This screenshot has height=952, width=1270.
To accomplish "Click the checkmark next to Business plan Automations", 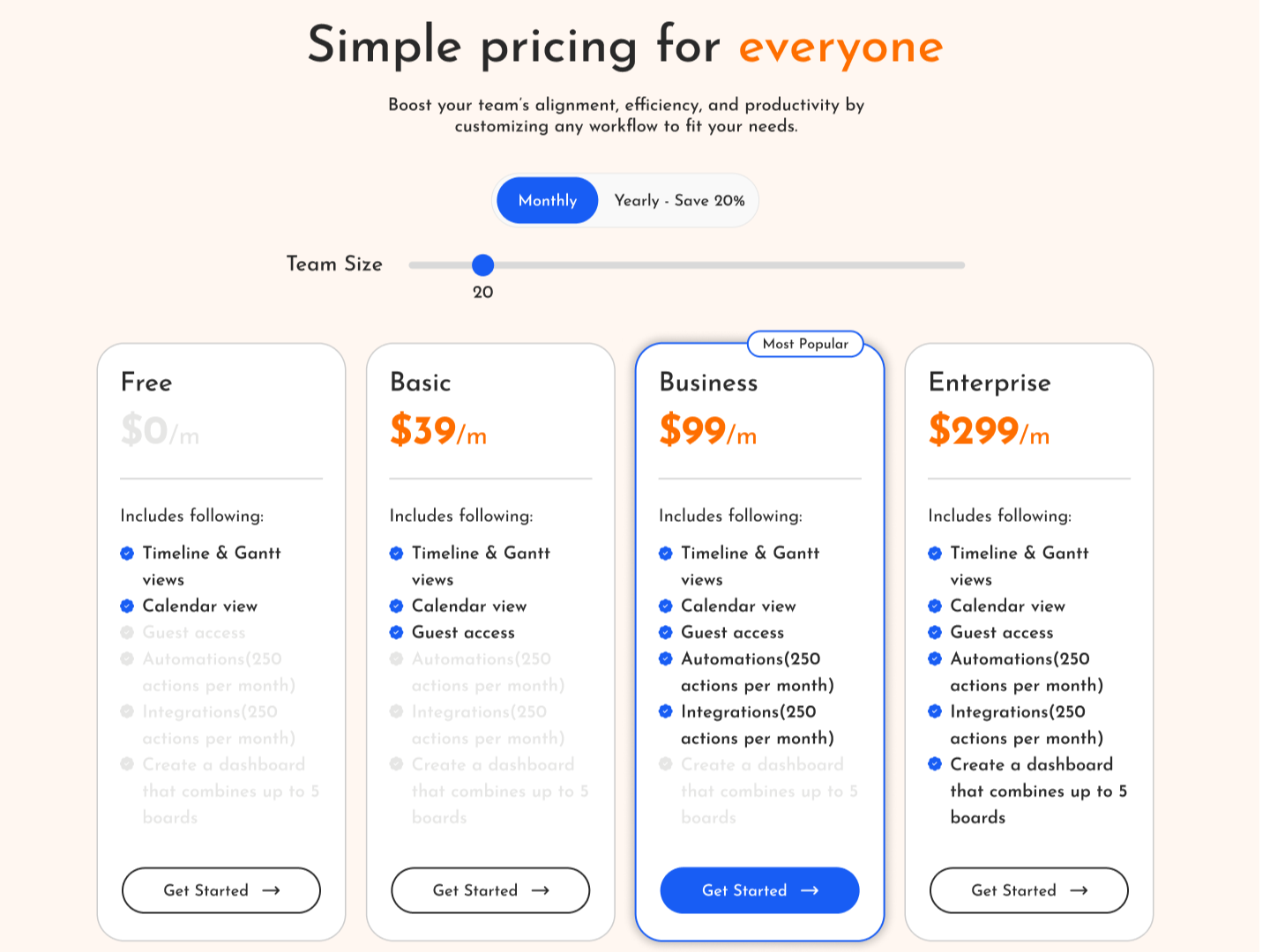I will point(665,658).
